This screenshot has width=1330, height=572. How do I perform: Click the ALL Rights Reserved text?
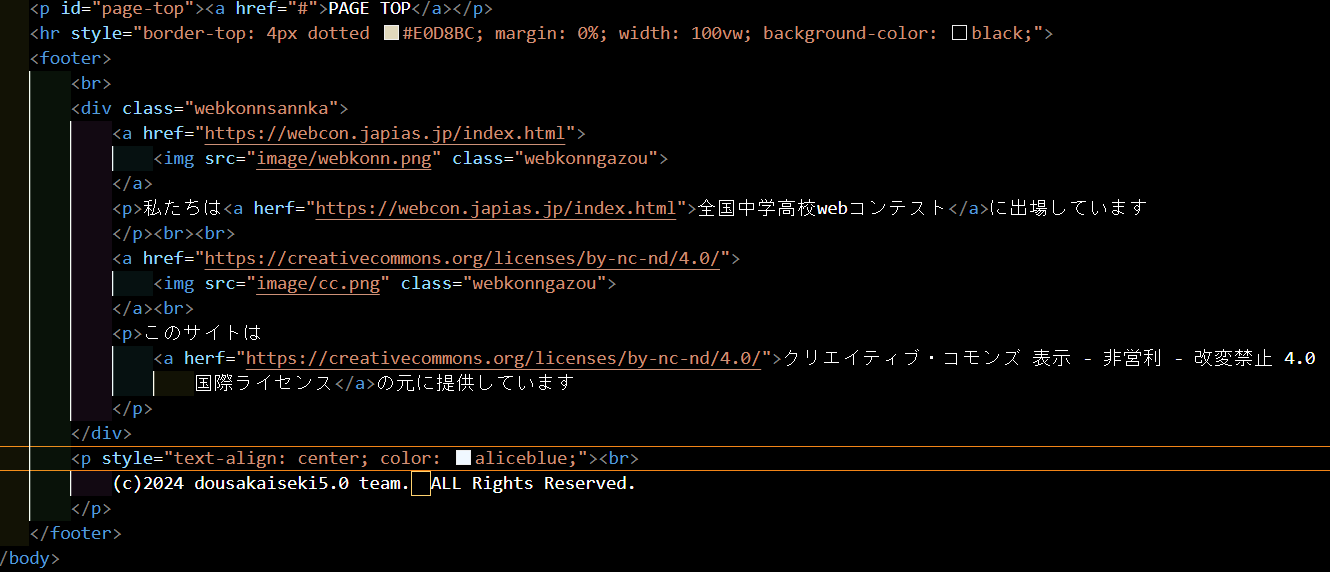pyautogui.click(x=533, y=483)
